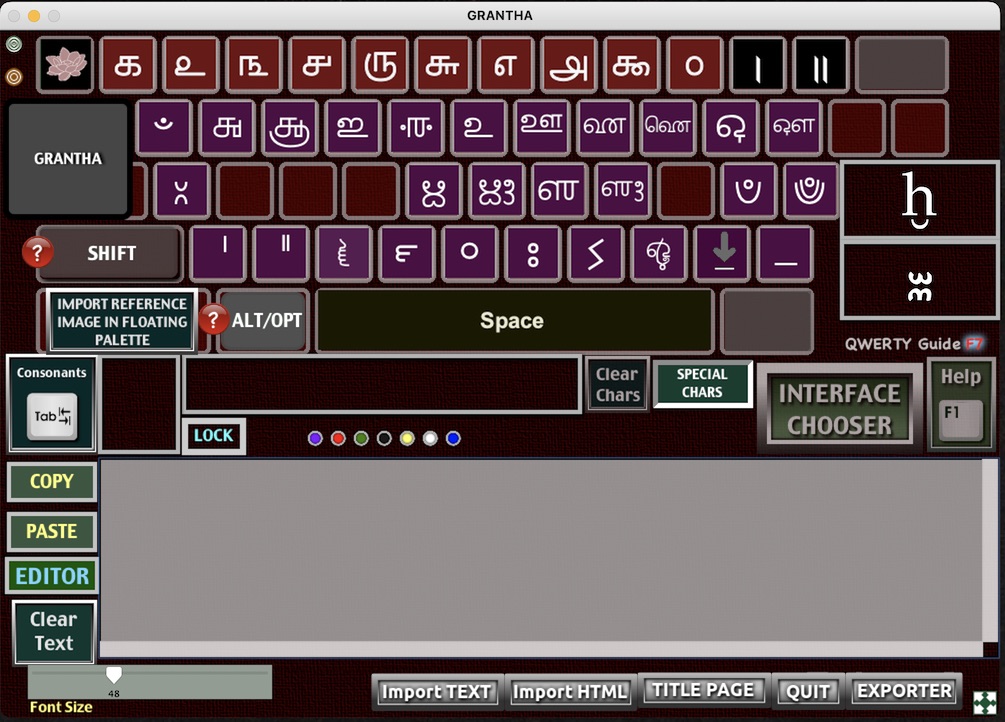
Task: Open the INTERFACE CHOOSER
Action: (839, 409)
